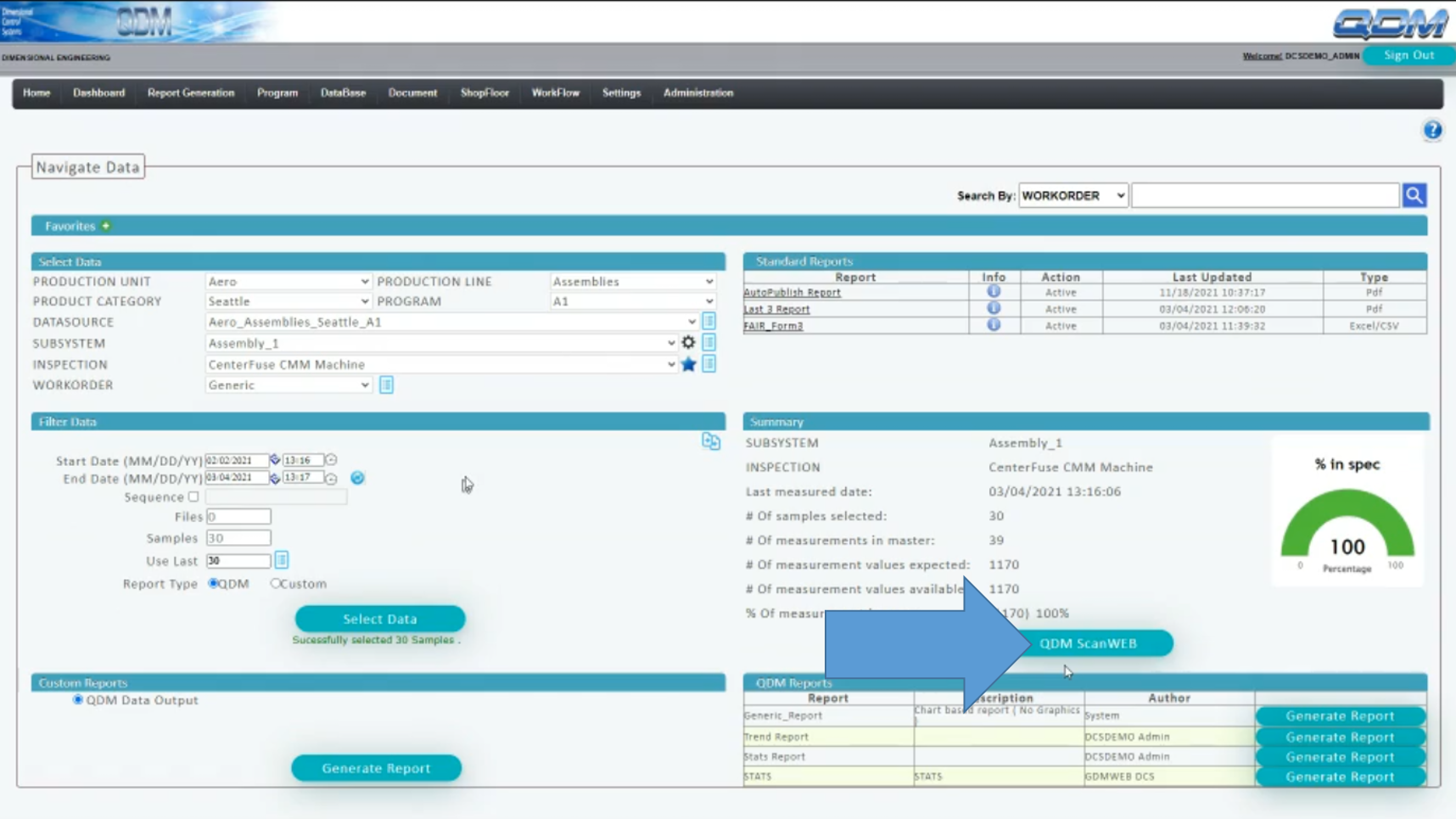Viewport: 1456px width, 819px height.
Task: Enable the Sequence checkbox
Action: point(193,496)
